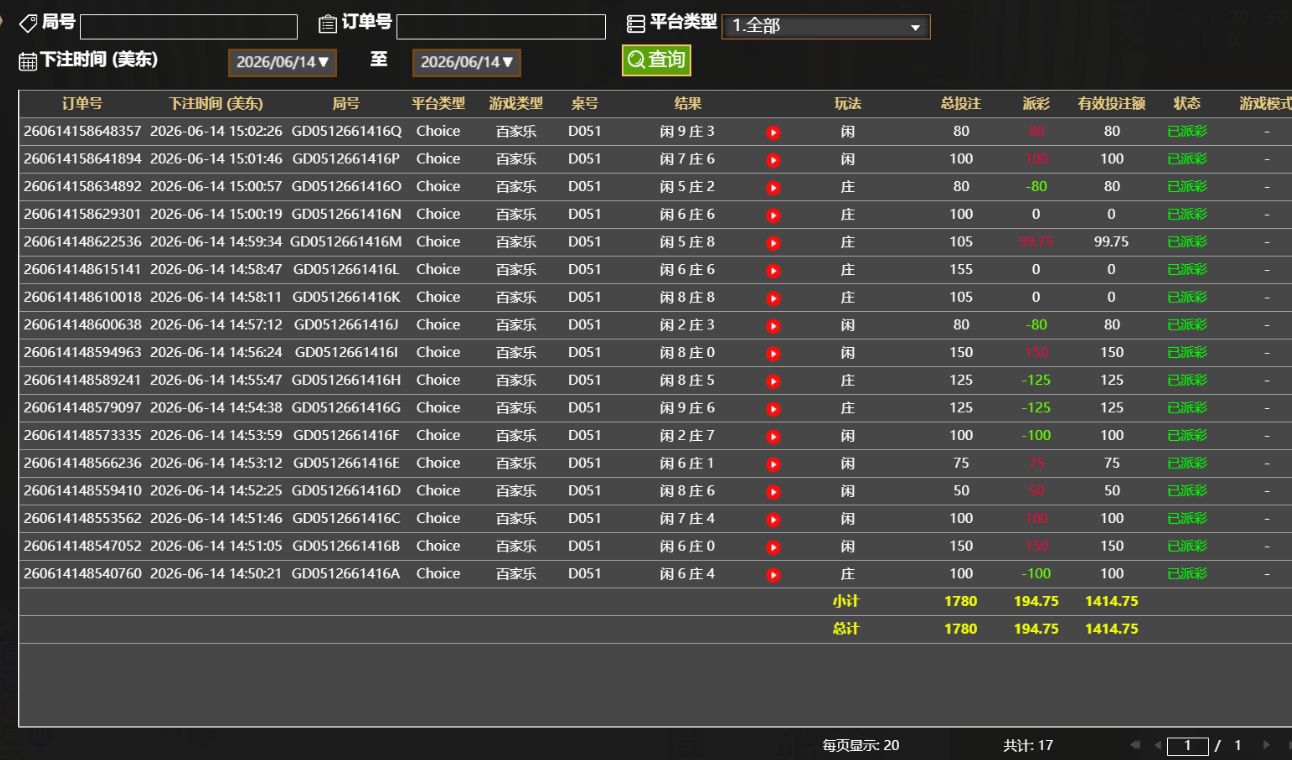Click the 桌号 column header
Image resolution: width=1292 pixels, height=760 pixels.
tap(585, 104)
